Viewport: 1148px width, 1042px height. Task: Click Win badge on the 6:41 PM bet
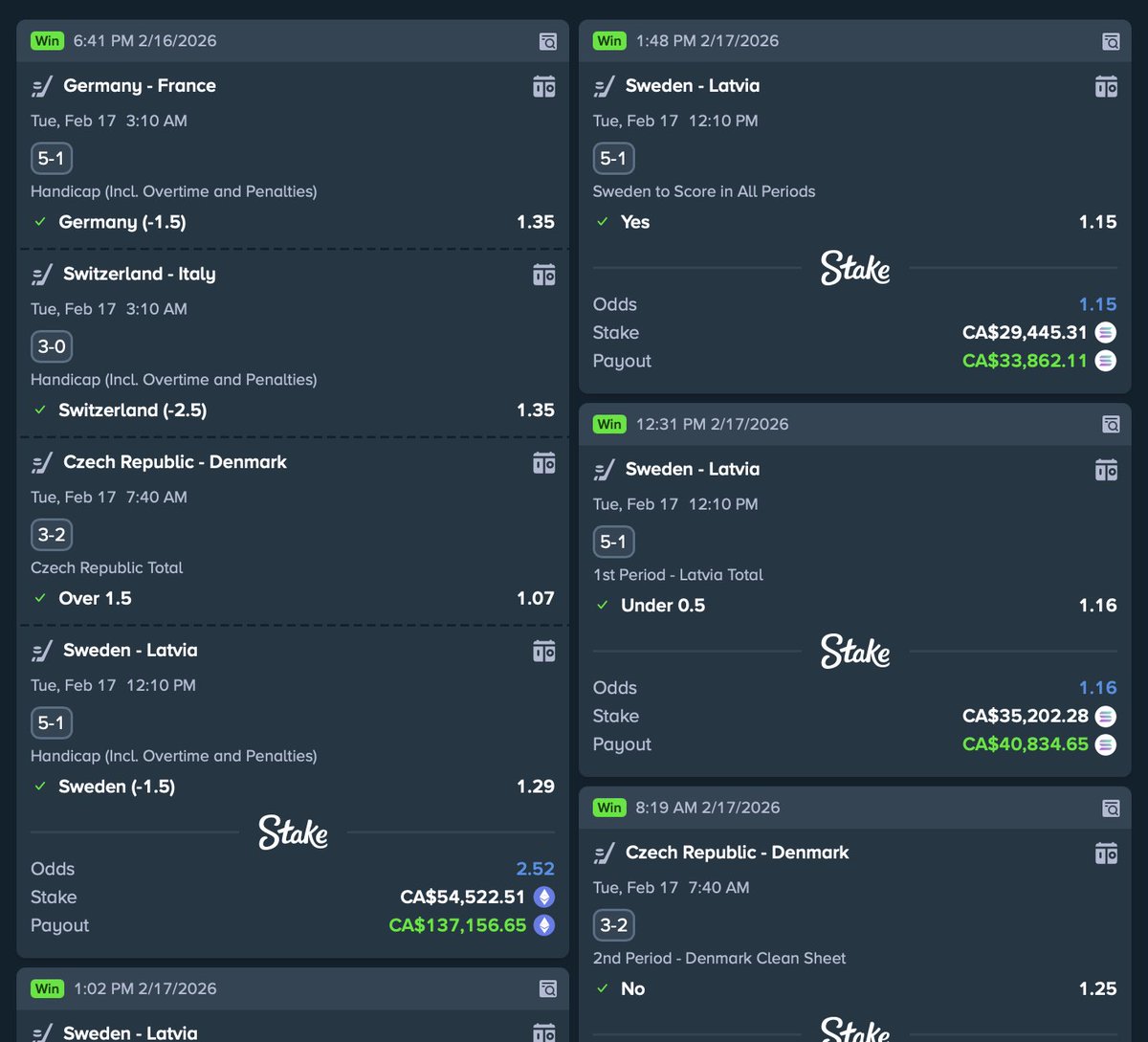[47, 40]
